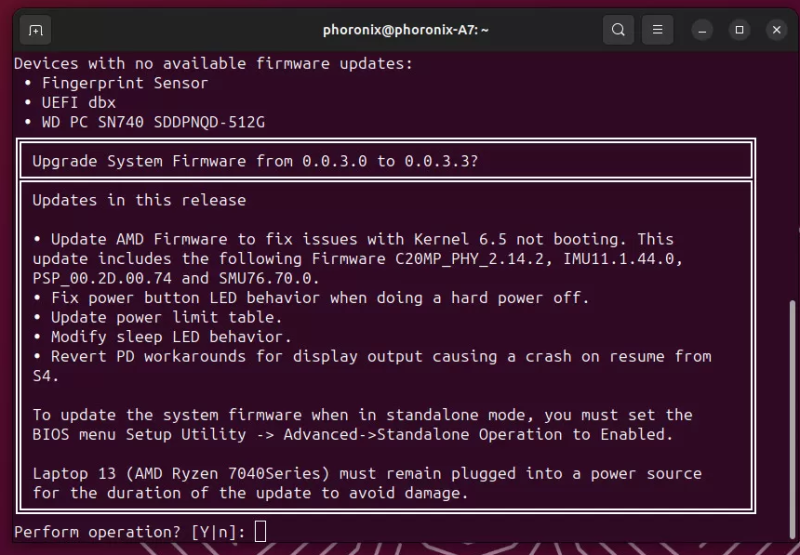Click the 'Update AMD Firmware' bullet line
Viewport: 800px width, 555px height.
coord(353,239)
